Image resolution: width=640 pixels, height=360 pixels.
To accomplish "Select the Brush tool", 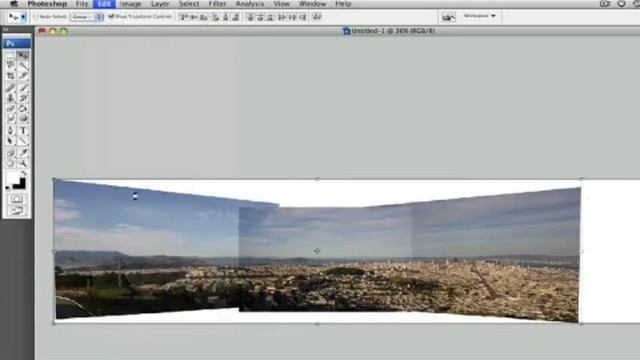I will pos(23,88).
